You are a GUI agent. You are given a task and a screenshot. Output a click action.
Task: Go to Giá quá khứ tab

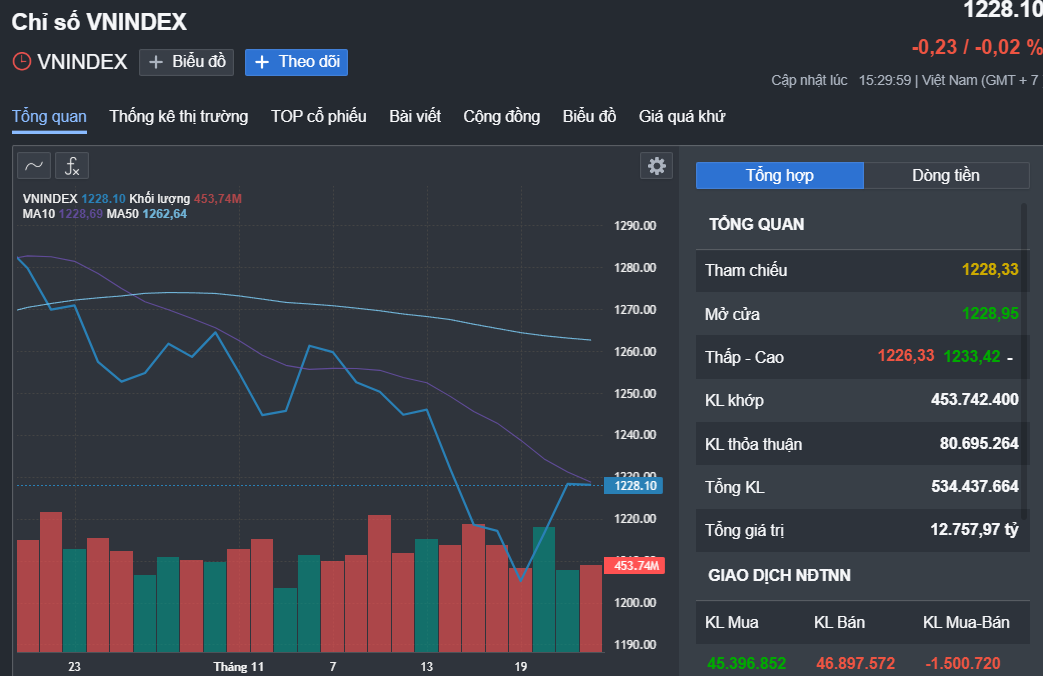tap(682, 116)
